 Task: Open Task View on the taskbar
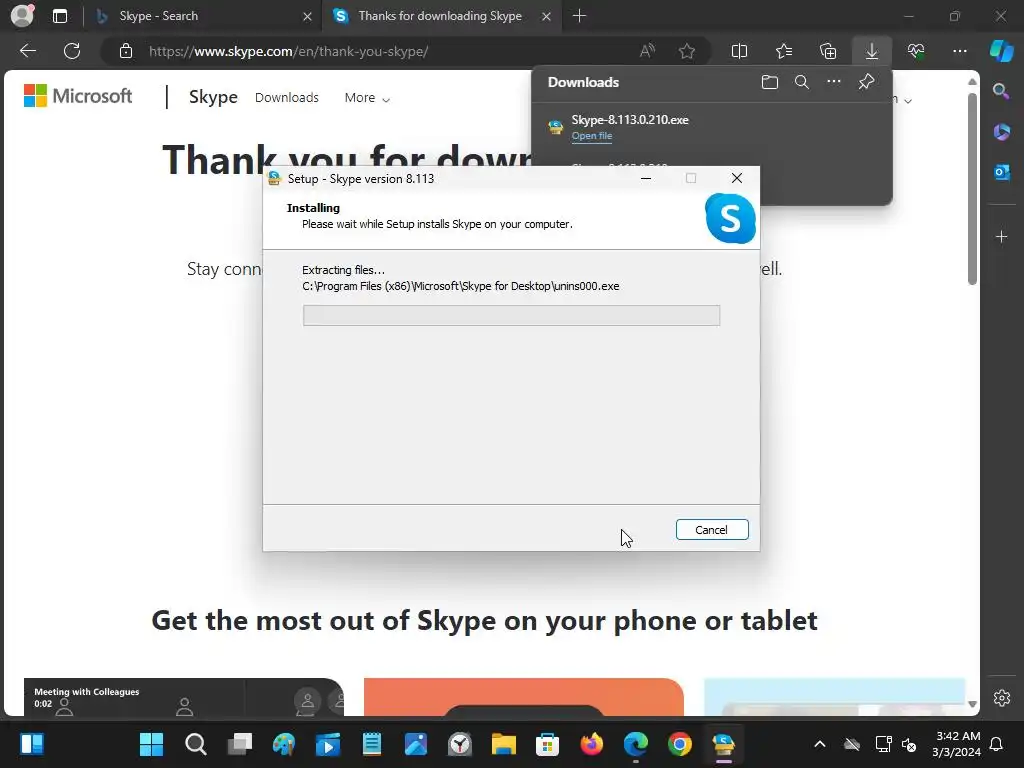point(240,744)
